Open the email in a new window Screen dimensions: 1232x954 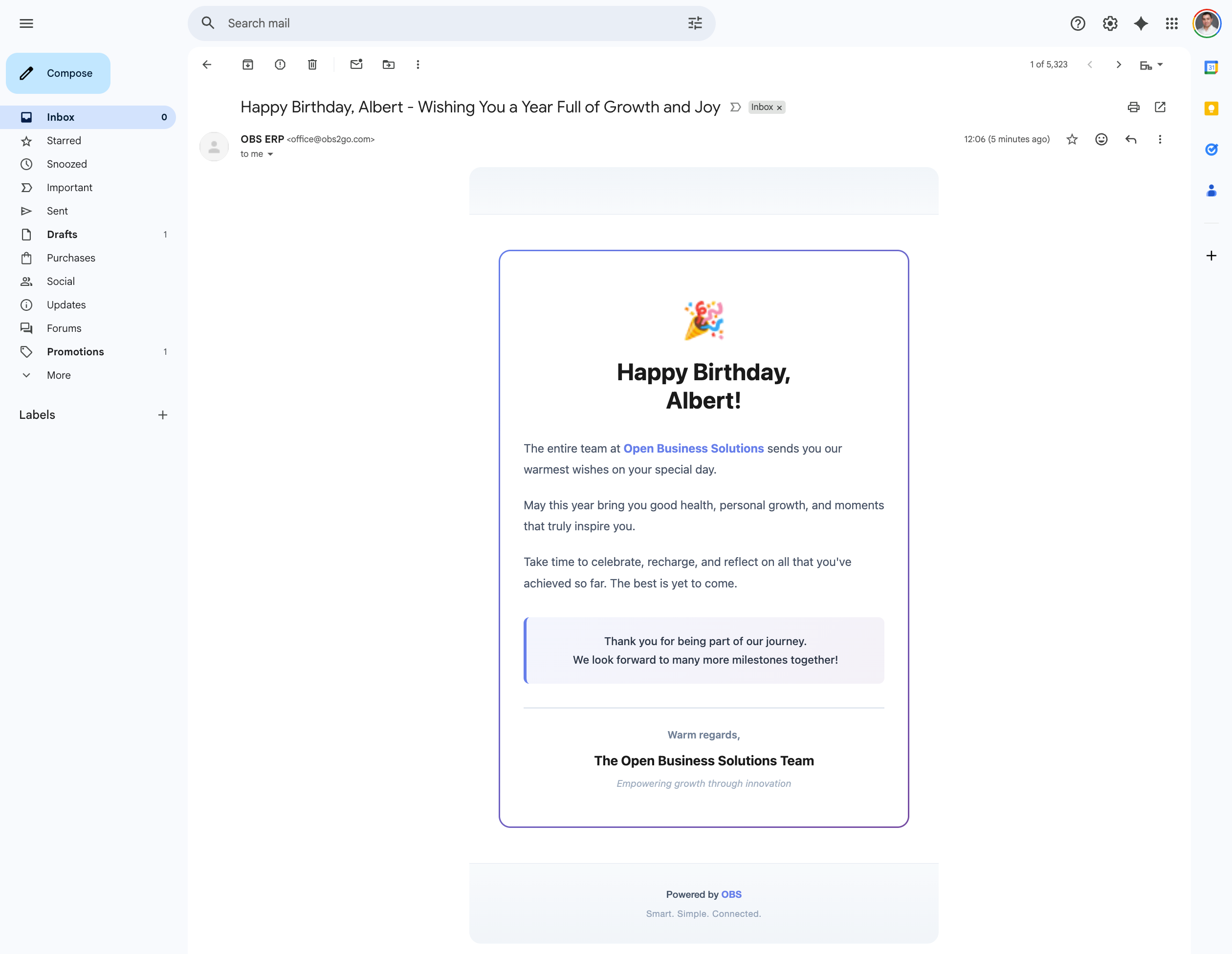coord(1160,107)
